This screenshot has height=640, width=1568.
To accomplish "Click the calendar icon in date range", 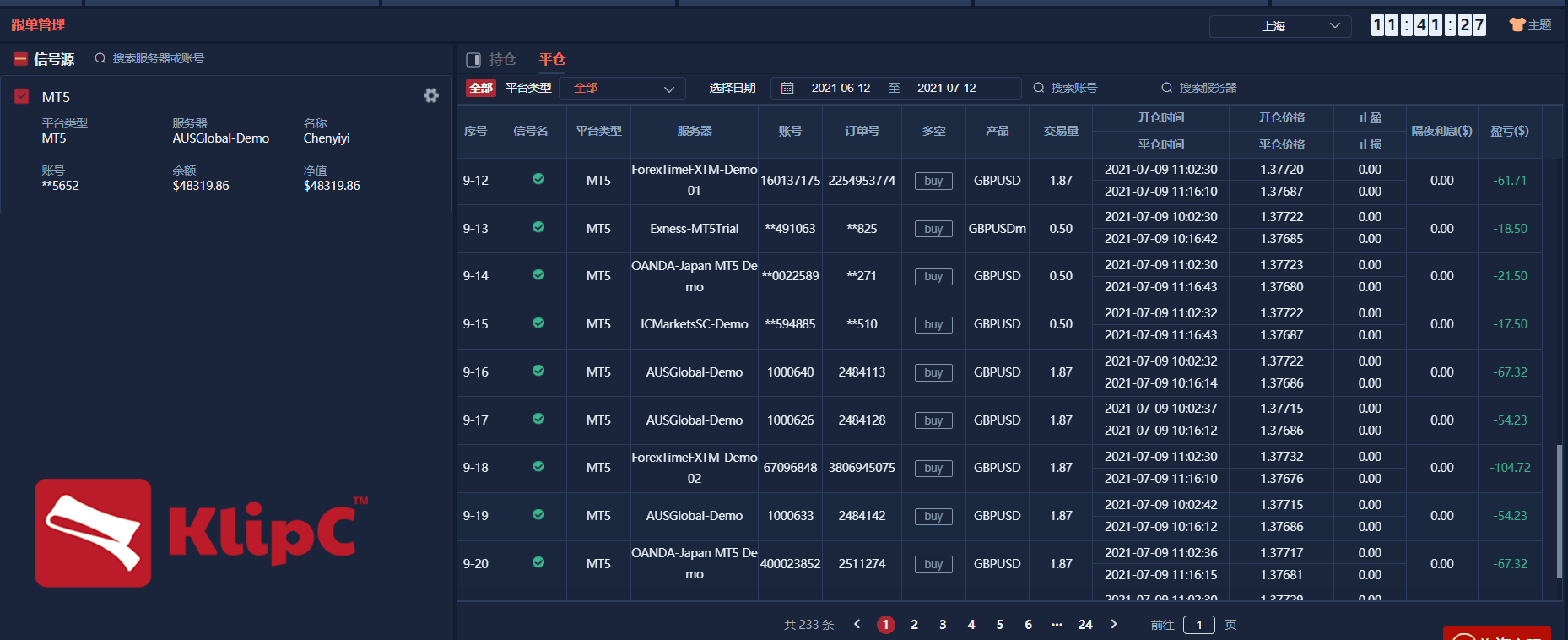I will (x=787, y=88).
